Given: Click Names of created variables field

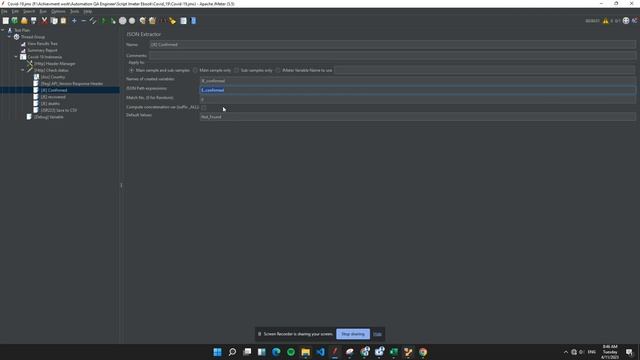Looking at the screenshot, I should pyautogui.click(x=418, y=81).
